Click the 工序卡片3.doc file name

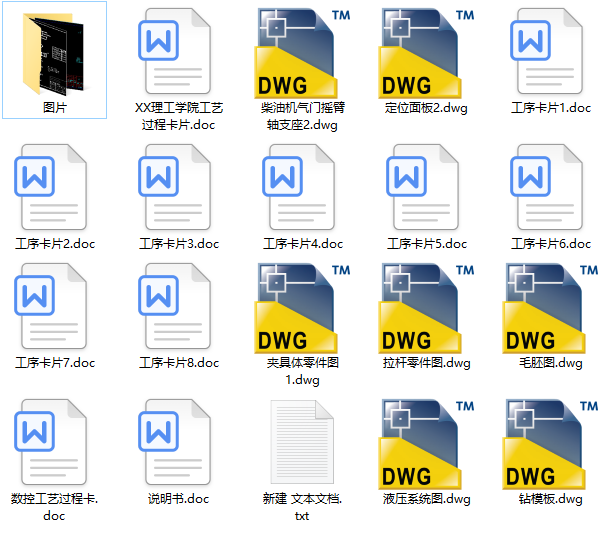tap(179, 244)
